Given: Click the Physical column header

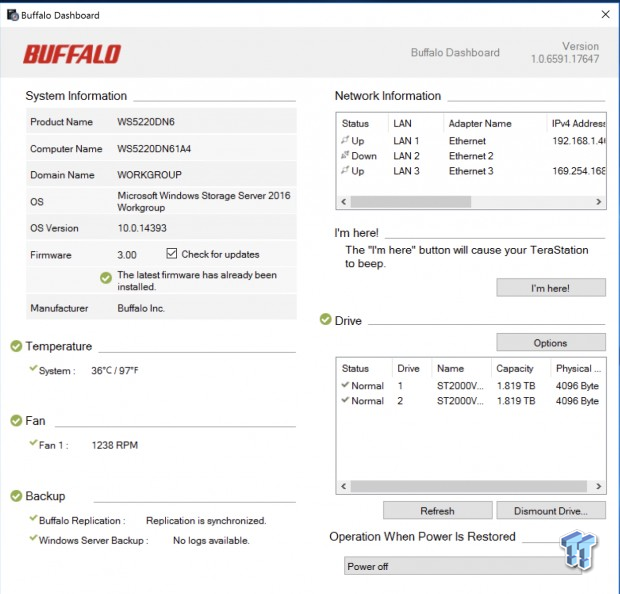Looking at the screenshot, I should coord(578,369).
